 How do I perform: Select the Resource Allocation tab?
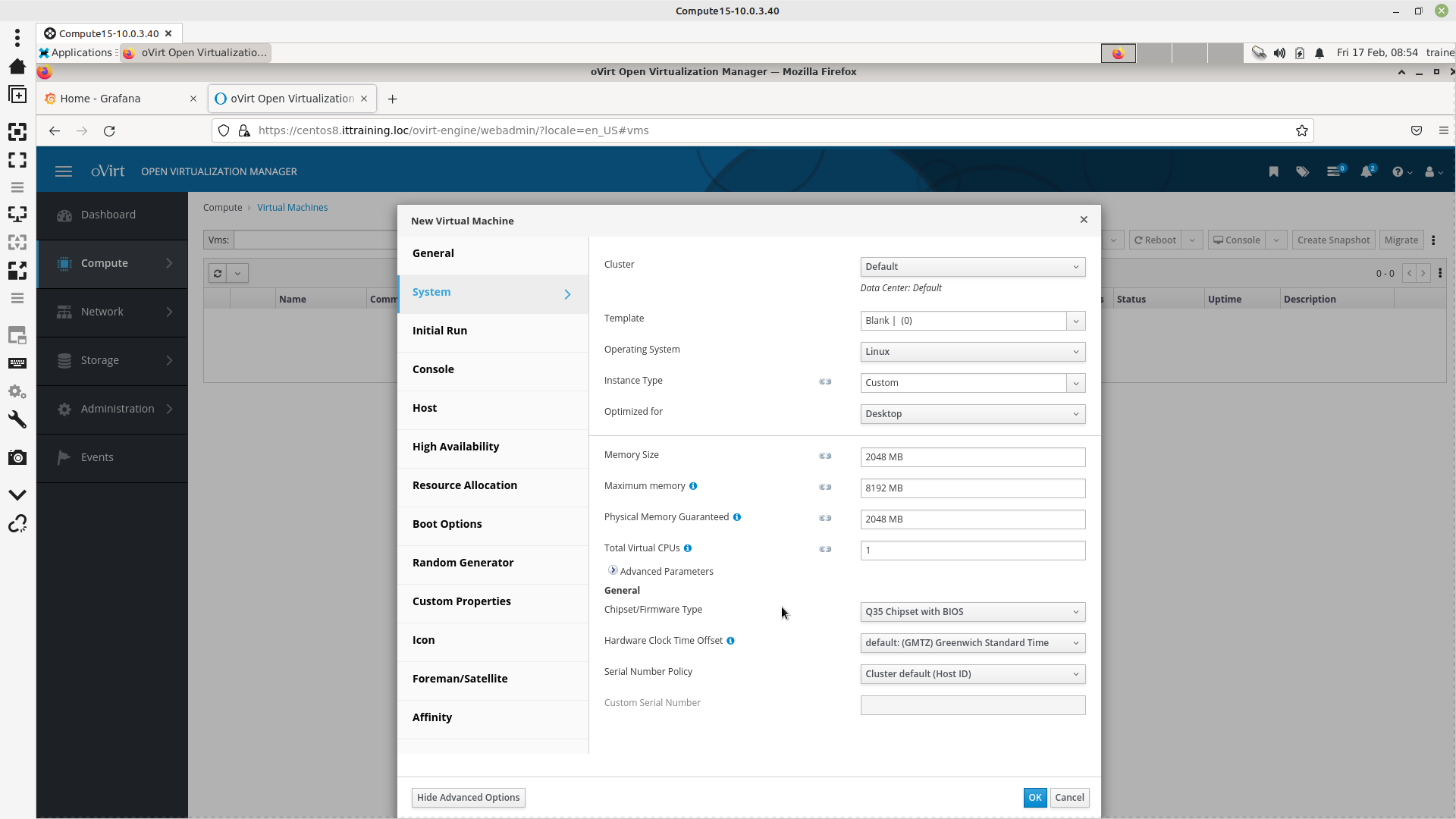point(464,485)
